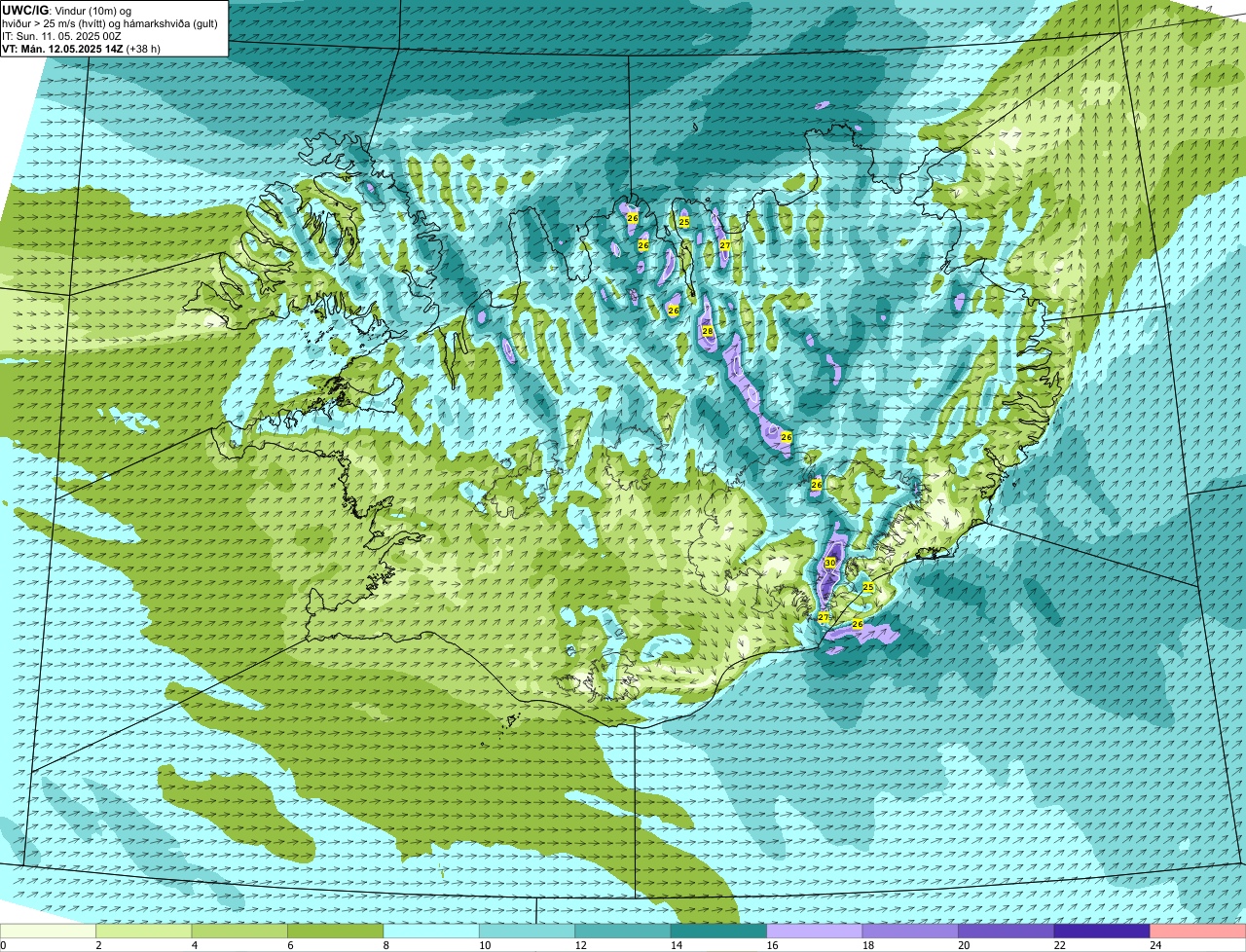Viewport: 1246px width, 952px height.
Task: Pick the violet 20–22 m/s legend swatch
Action: pyautogui.click(x=1007, y=931)
